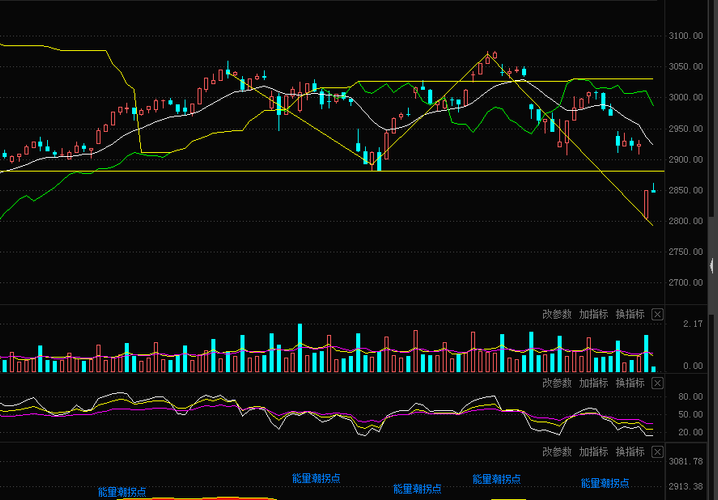
Task: Close the volume indicator panel
Action: tap(657, 315)
